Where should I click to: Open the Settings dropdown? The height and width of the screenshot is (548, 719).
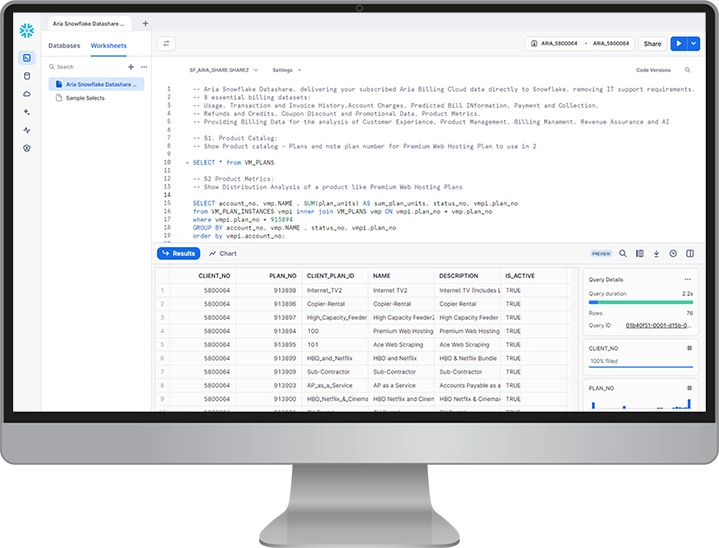[x=286, y=70]
